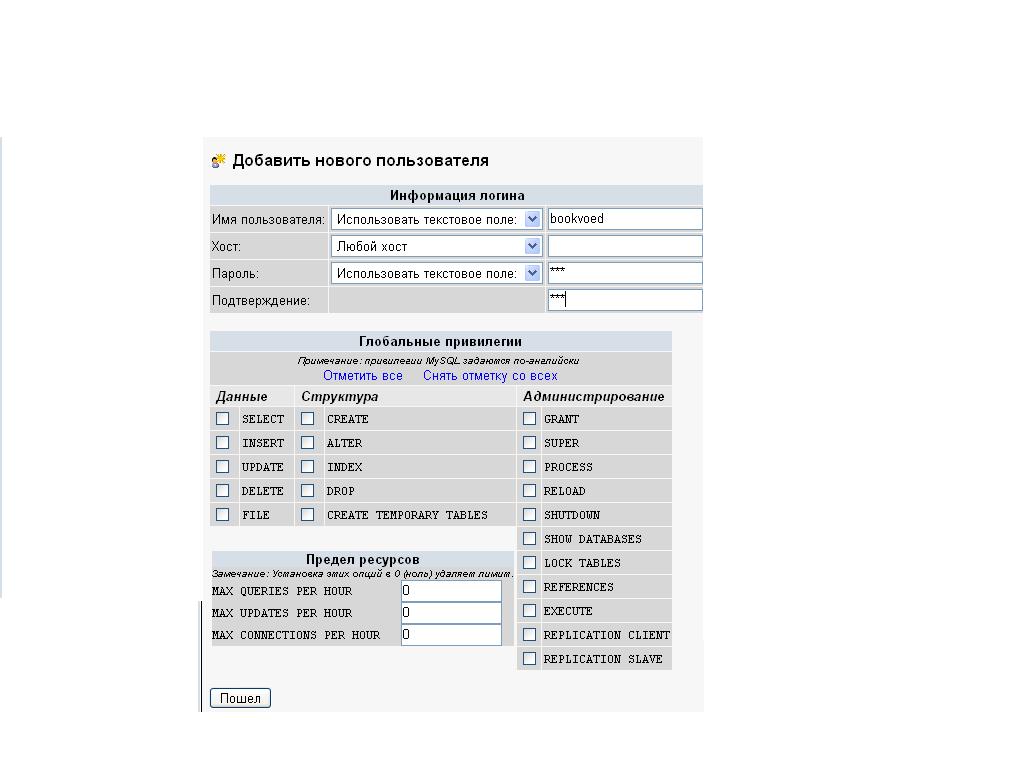The height and width of the screenshot is (768, 1024).
Task: Enable the DELETE privilege
Action: 223,490
